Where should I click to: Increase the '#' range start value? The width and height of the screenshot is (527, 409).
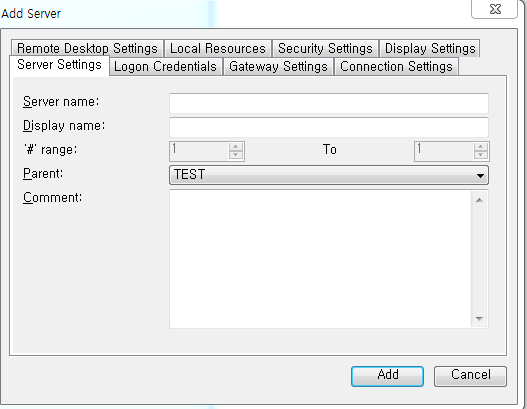236,147
